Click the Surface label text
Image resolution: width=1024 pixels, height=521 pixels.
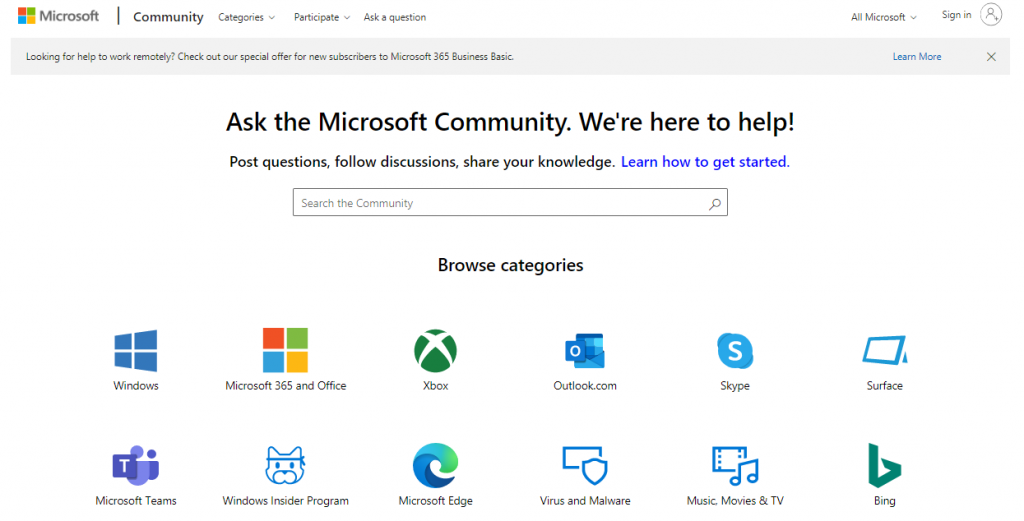tap(884, 386)
